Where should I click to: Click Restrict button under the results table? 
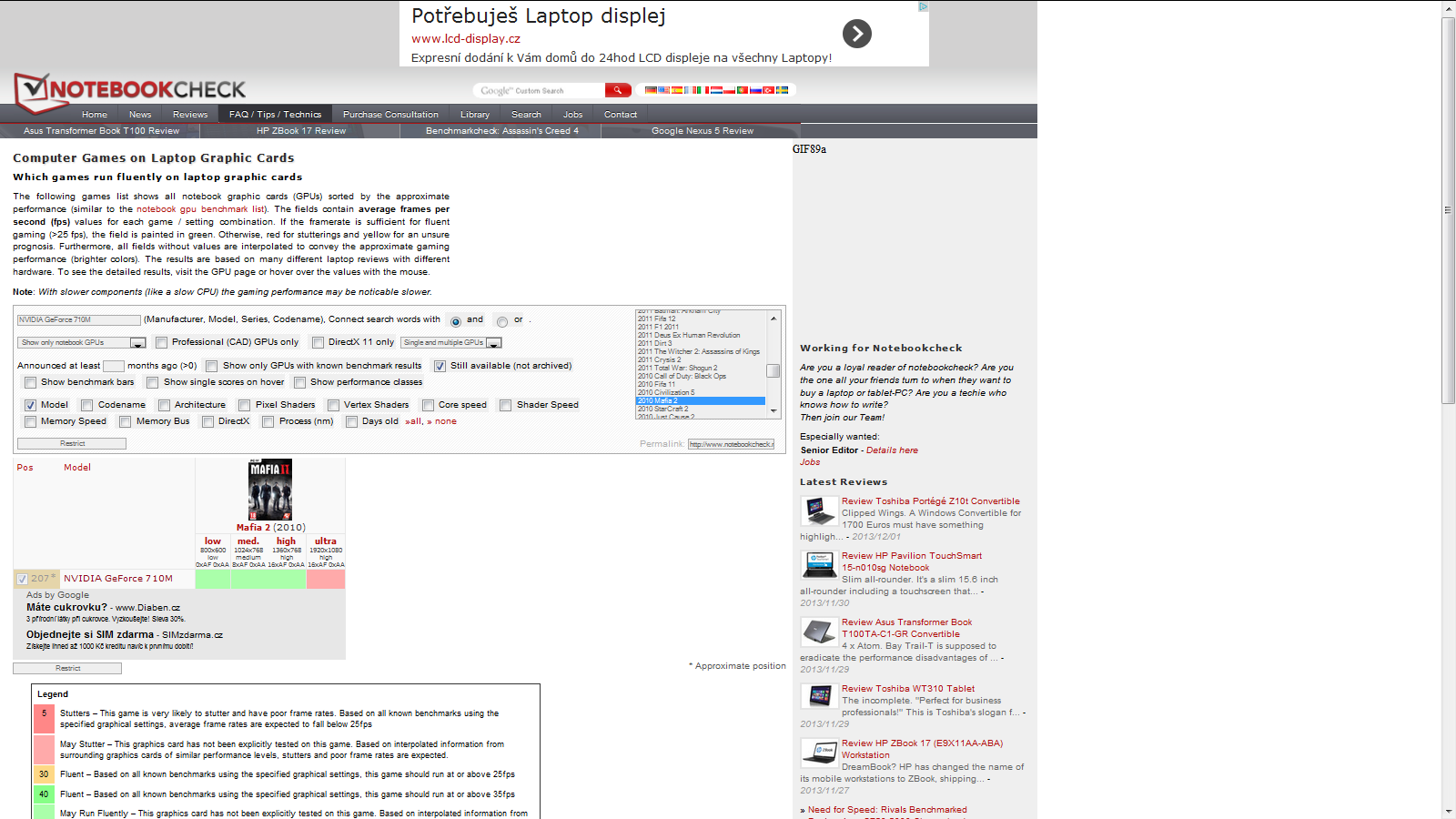(x=67, y=669)
